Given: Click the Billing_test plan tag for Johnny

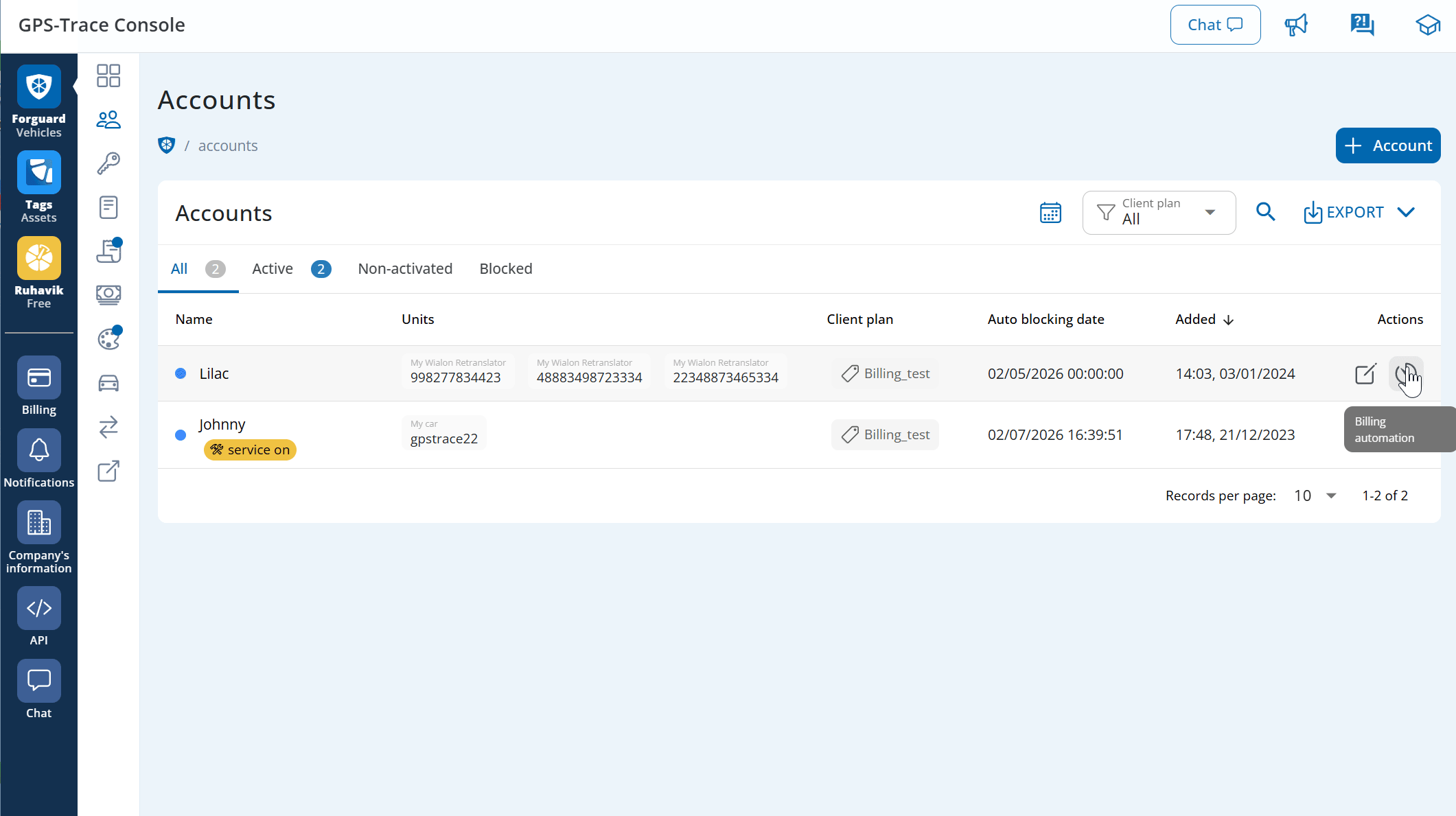Looking at the screenshot, I should pos(885,435).
